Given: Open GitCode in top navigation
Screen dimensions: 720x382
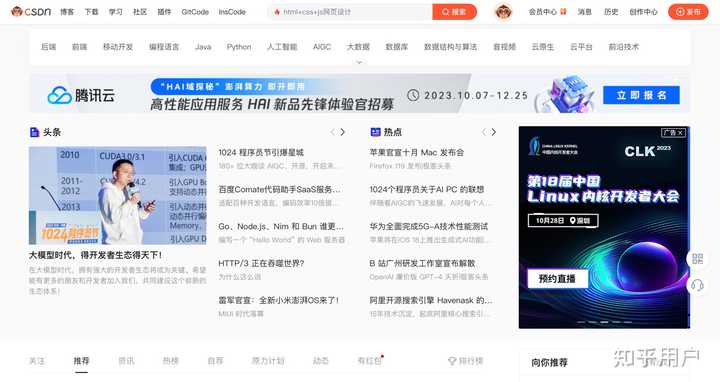Looking at the screenshot, I should [195, 12].
